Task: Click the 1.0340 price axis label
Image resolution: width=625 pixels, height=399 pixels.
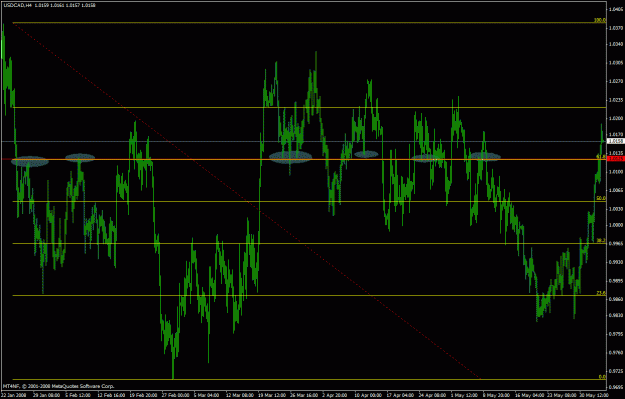Action: [616, 44]
